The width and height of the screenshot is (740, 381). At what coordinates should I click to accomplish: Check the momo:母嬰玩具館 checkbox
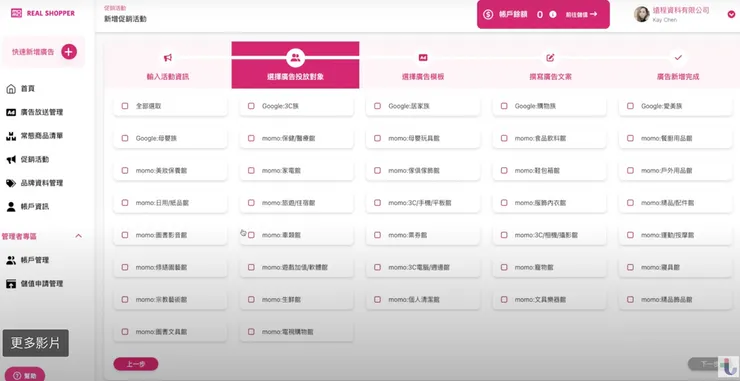click(x=378, y=138)
